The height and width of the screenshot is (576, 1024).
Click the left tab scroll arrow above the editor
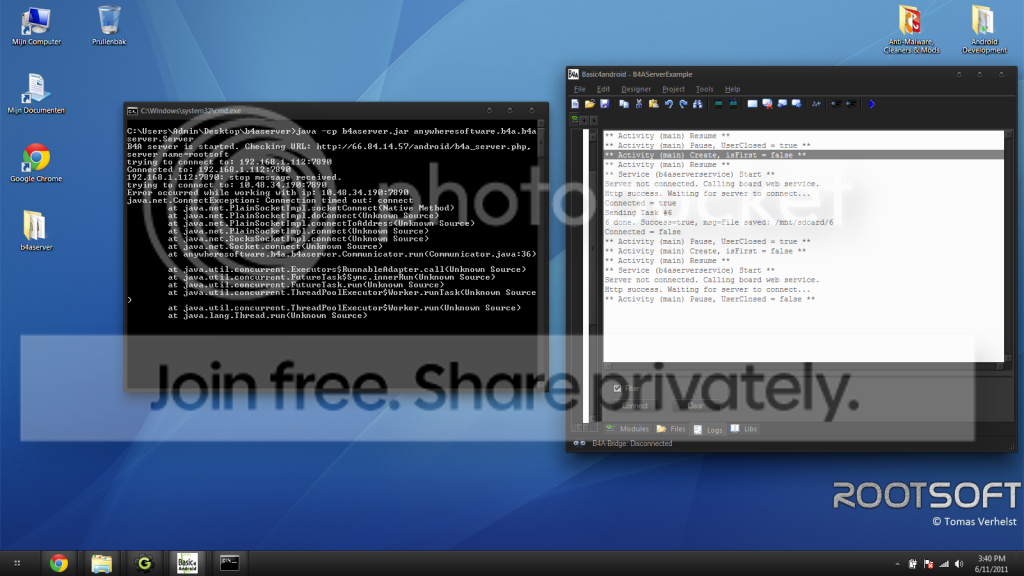tap(584, 120)
